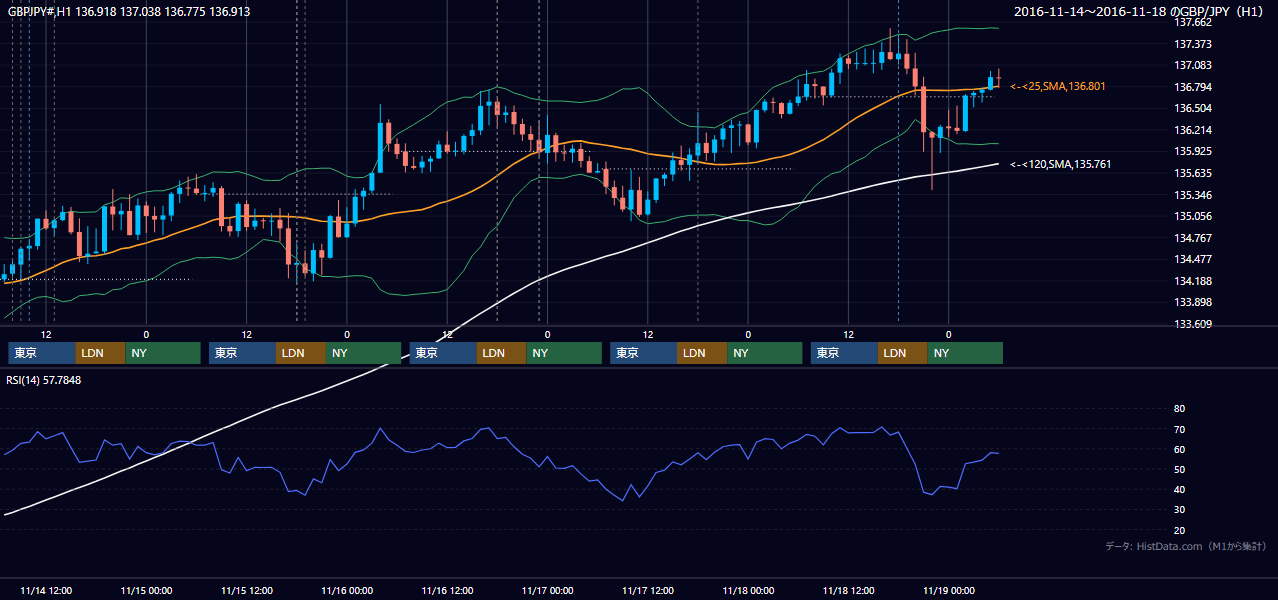Click price axis value 137.373
Image resolution: width=1278 pixels, height=600 pixels.
[1193, 44]
